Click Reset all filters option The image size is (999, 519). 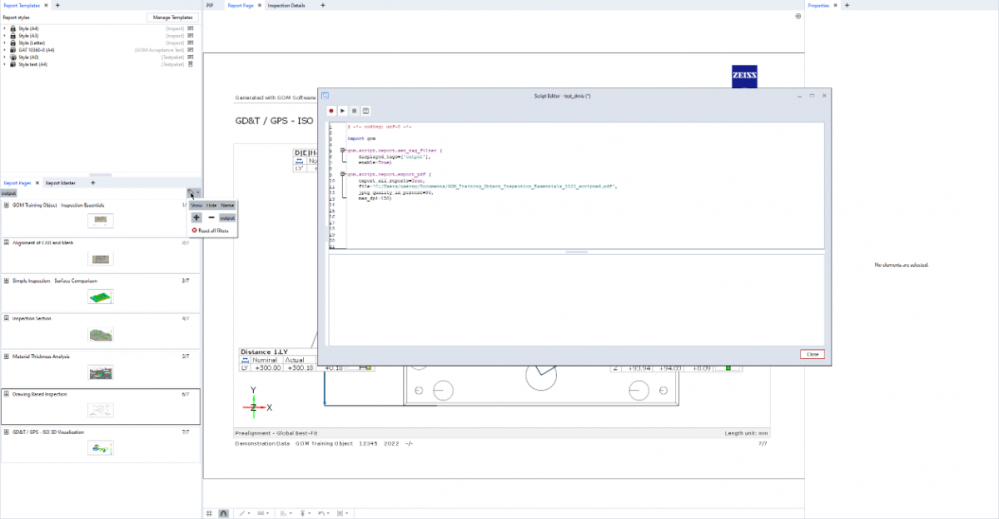[x=210, y=230]
